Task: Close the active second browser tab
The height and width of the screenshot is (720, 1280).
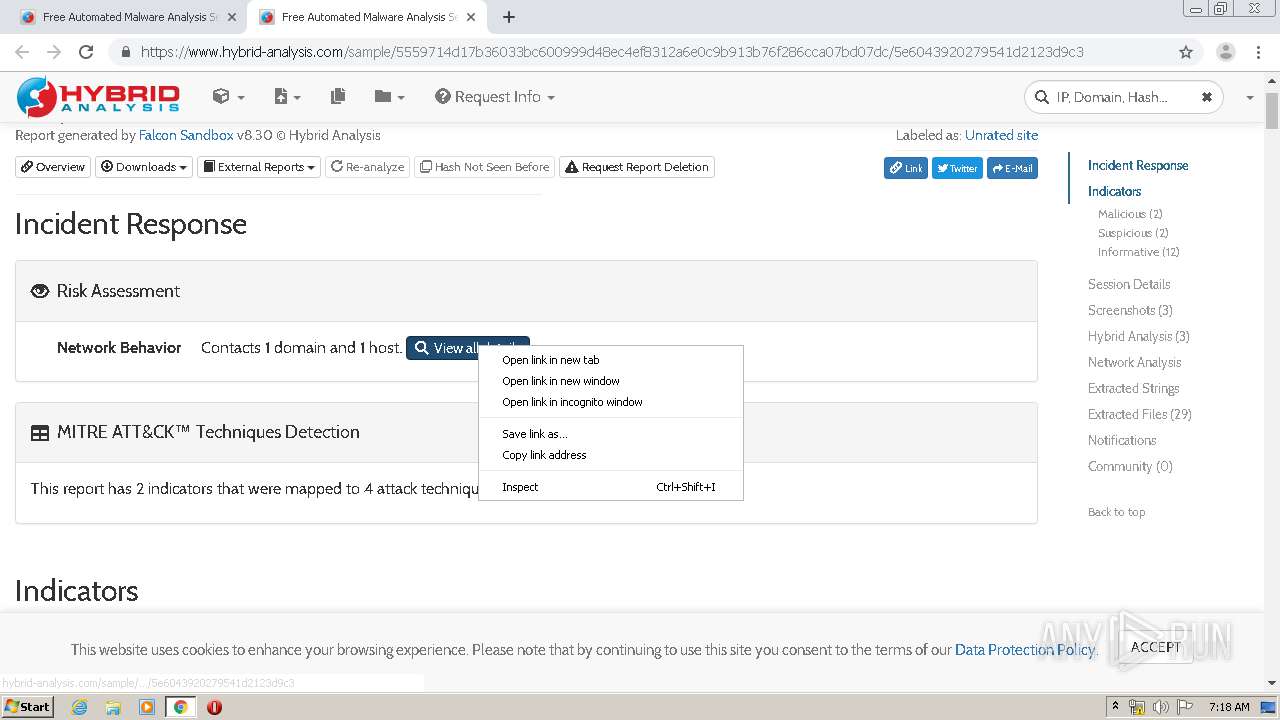Action: 469,17
